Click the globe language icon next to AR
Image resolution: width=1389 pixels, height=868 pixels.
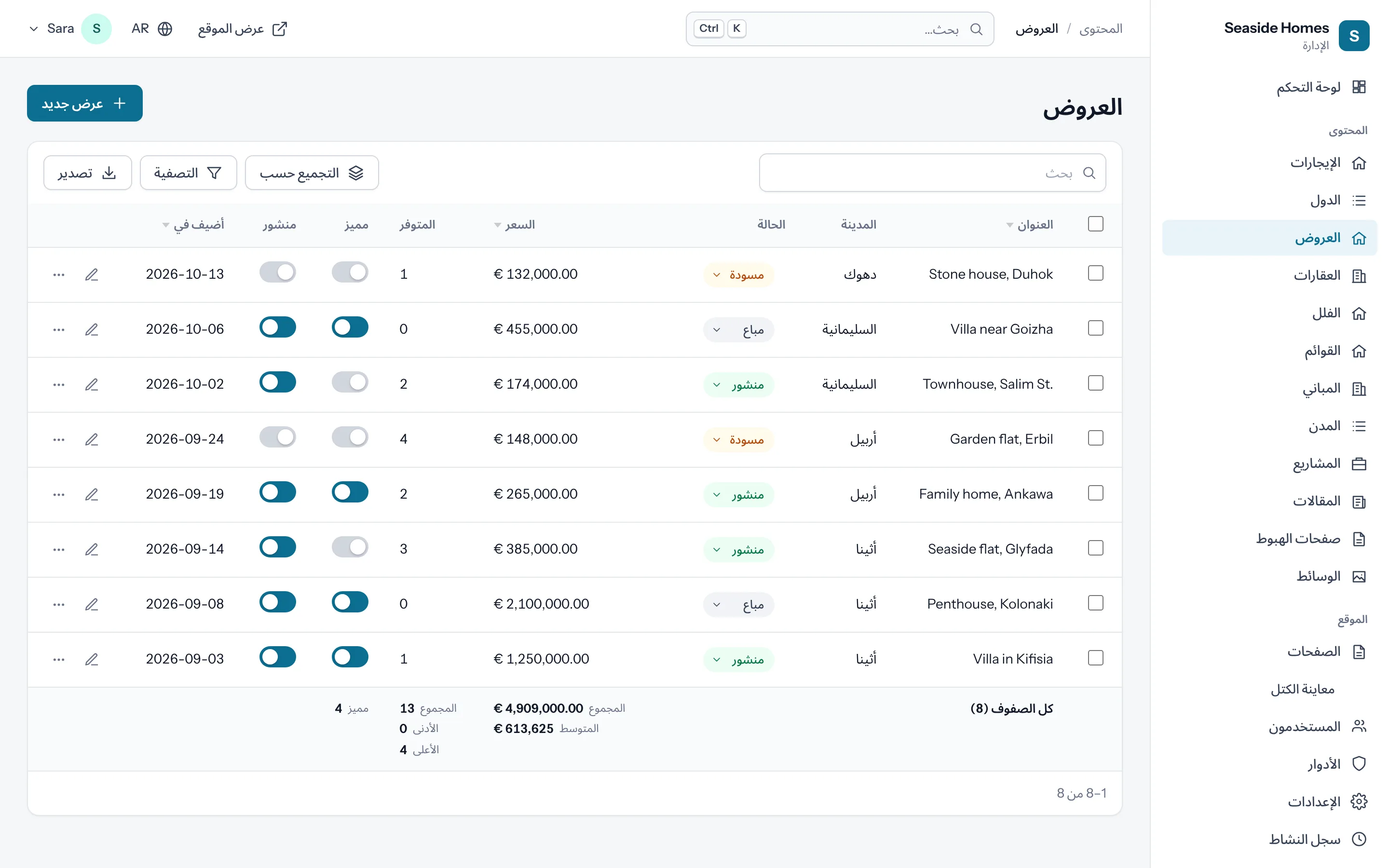point(165,29)
